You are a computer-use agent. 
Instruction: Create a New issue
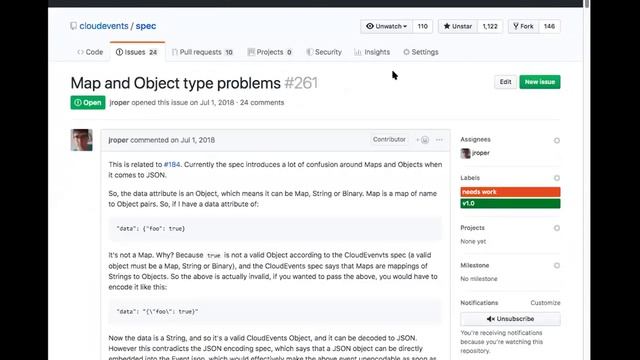[x=540, y=82]
